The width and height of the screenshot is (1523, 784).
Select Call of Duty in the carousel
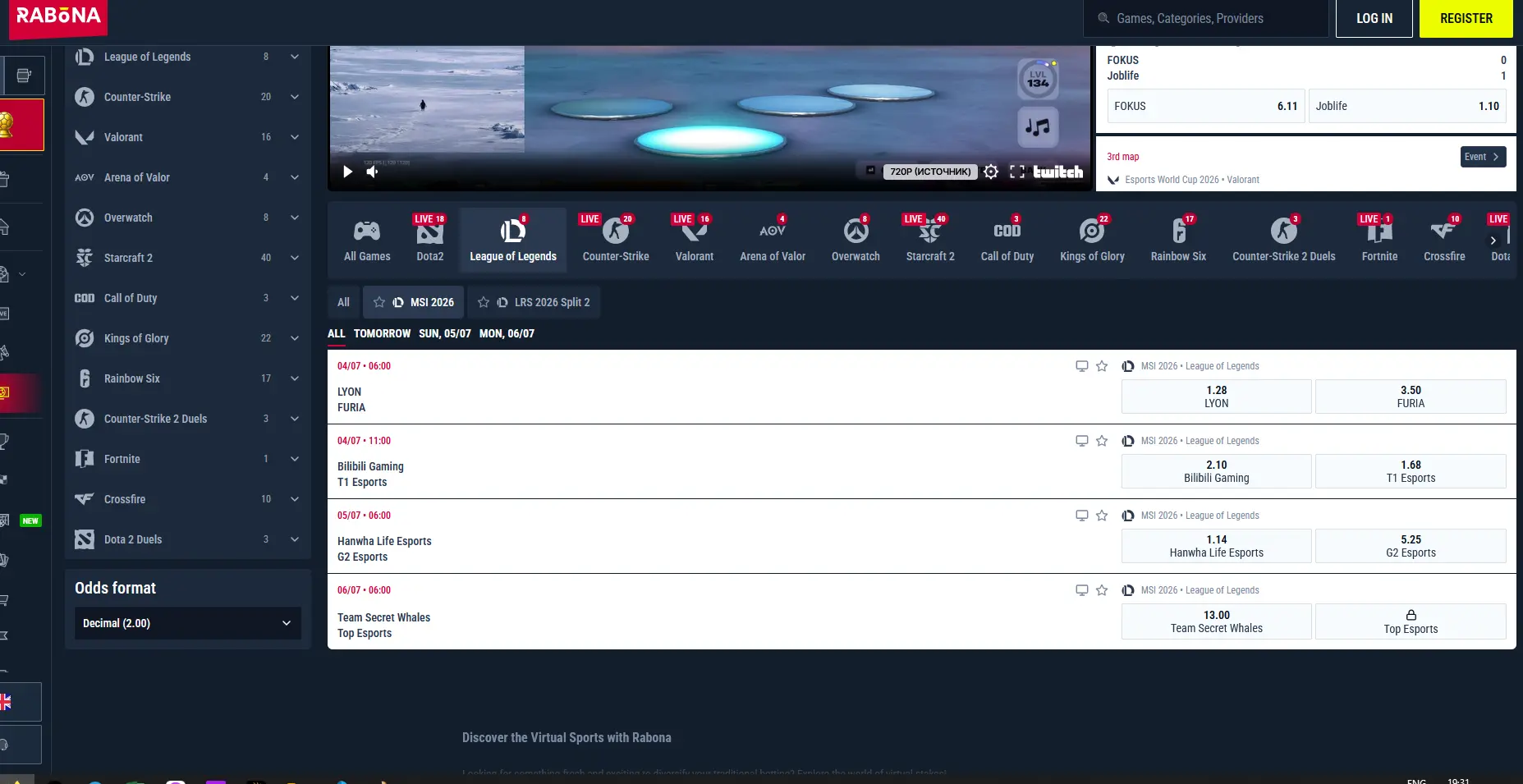pos(1007,239)
